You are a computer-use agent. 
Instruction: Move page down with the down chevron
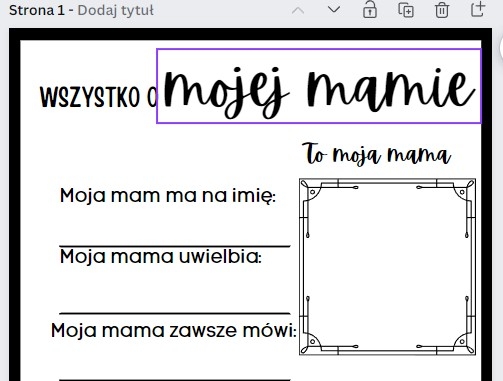(x=334, y=10)
